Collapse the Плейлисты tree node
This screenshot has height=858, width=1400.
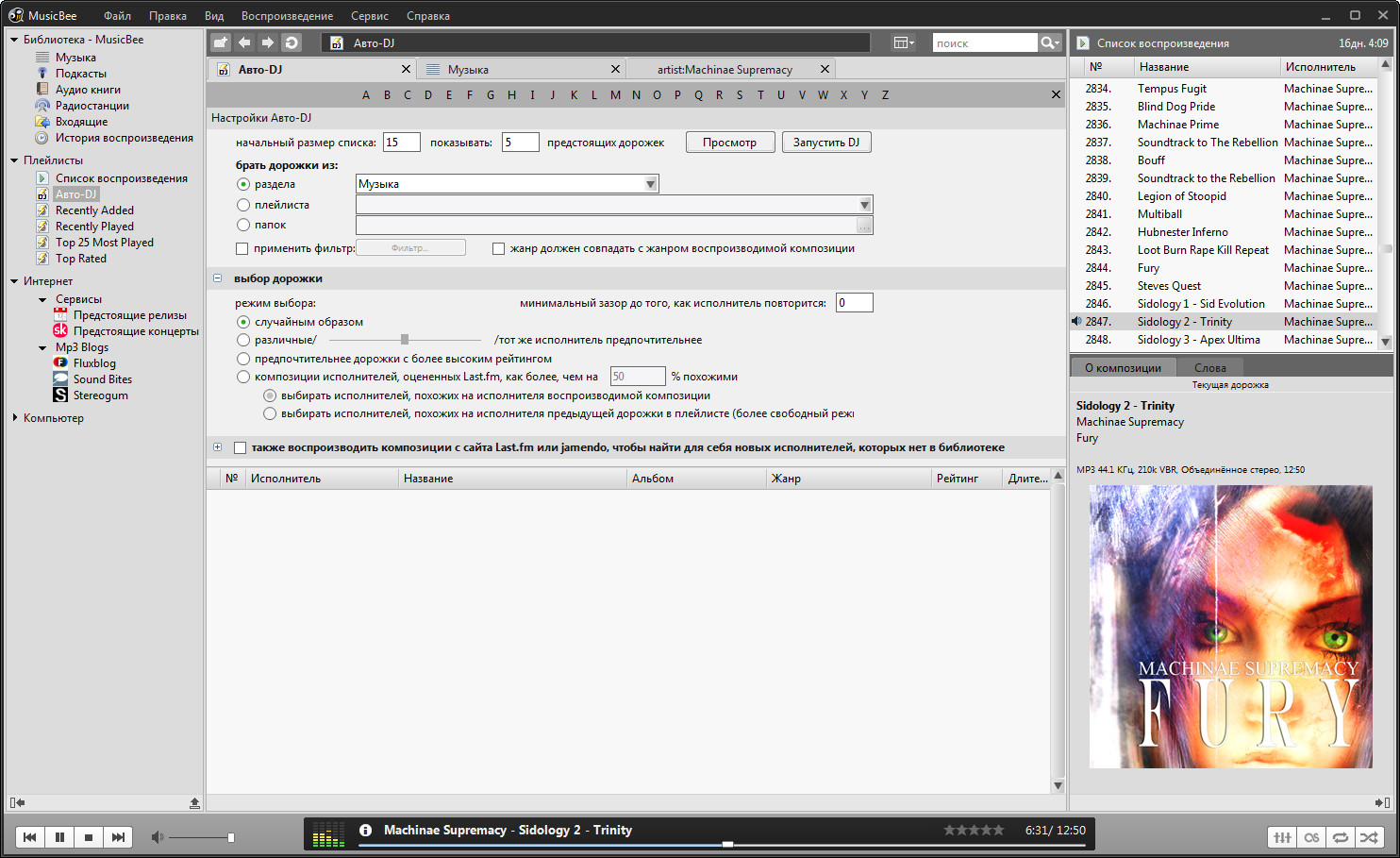point(14,160)
